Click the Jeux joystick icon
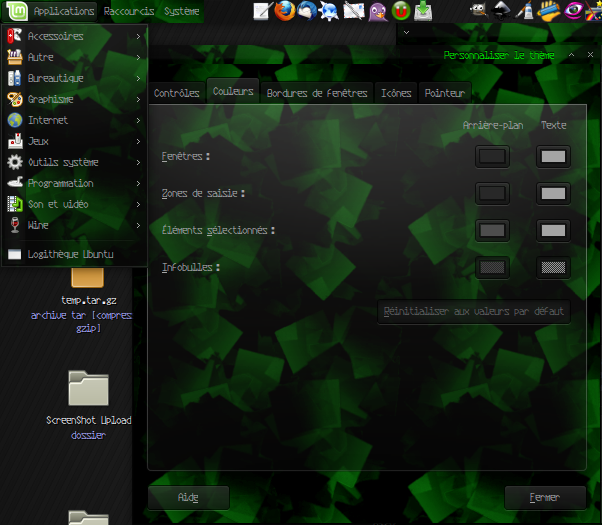 tap(15, 141)
